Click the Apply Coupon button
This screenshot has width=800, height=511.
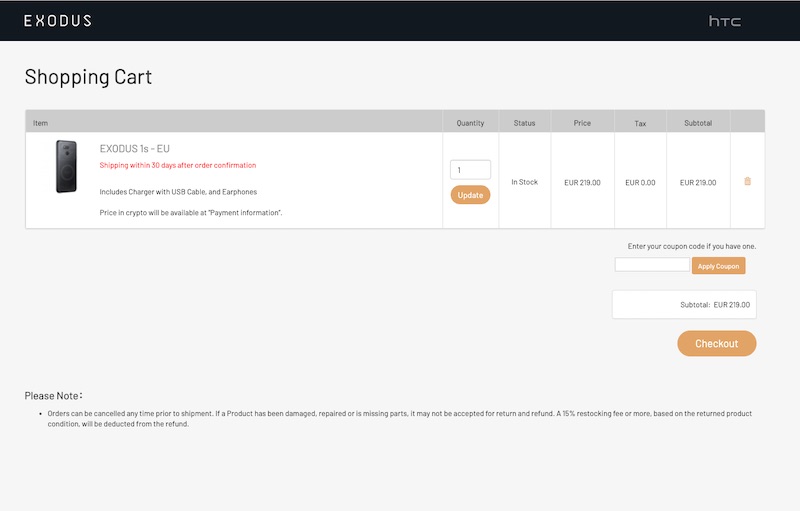coord(718,266)
